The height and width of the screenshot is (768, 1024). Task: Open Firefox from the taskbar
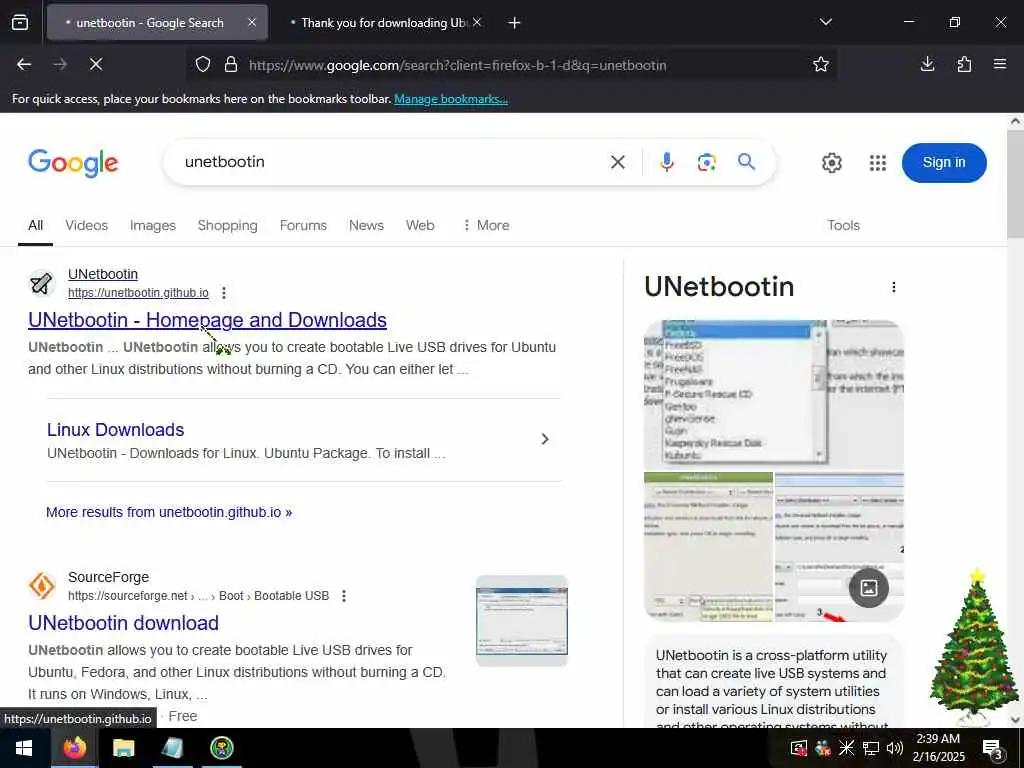(x=74, y=748)
